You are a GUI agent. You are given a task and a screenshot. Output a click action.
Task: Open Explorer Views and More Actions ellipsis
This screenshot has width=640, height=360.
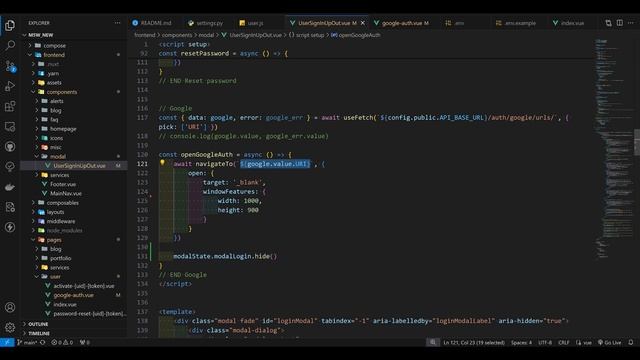point(118,23)
